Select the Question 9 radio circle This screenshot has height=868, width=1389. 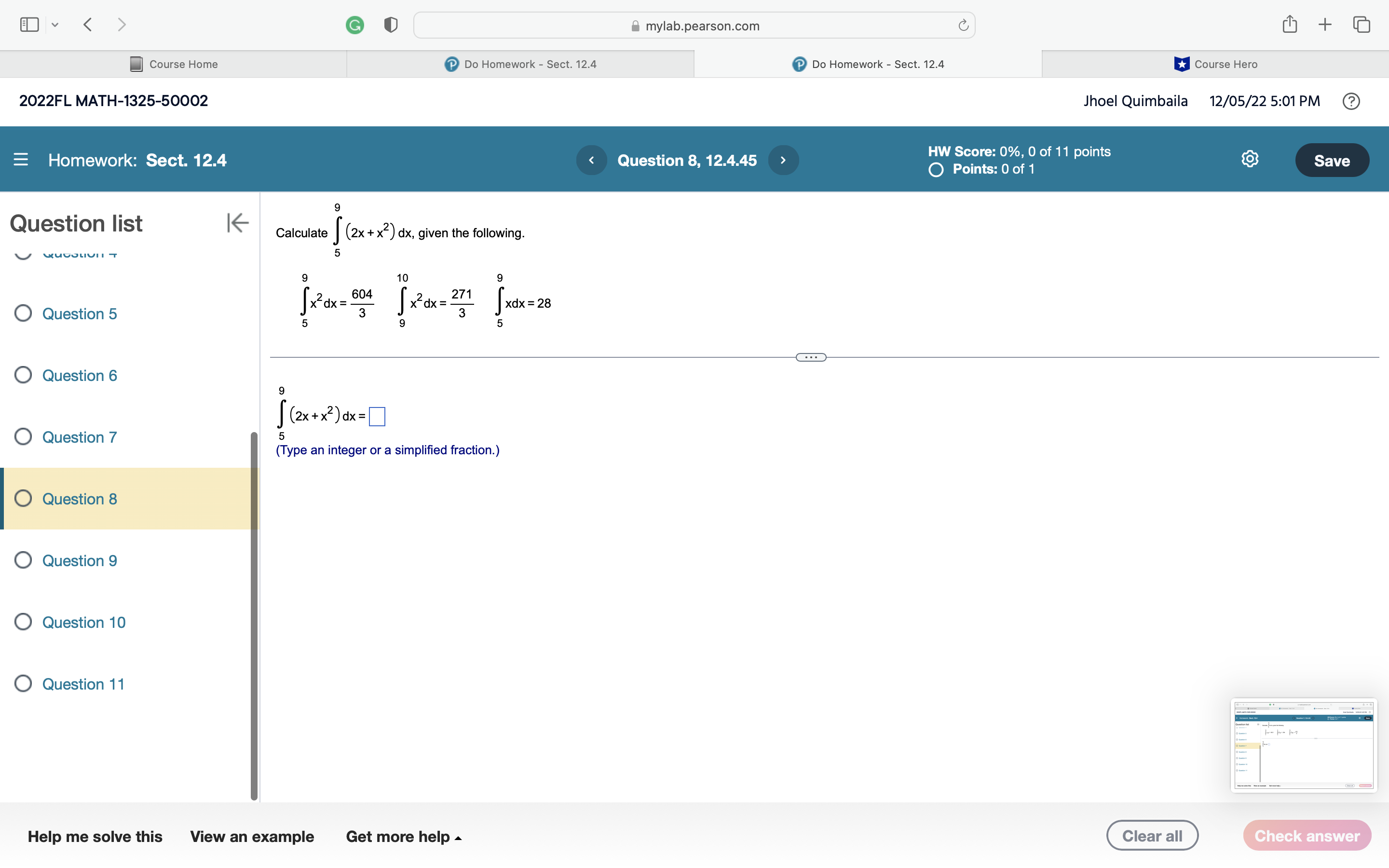tap(23, 560)
